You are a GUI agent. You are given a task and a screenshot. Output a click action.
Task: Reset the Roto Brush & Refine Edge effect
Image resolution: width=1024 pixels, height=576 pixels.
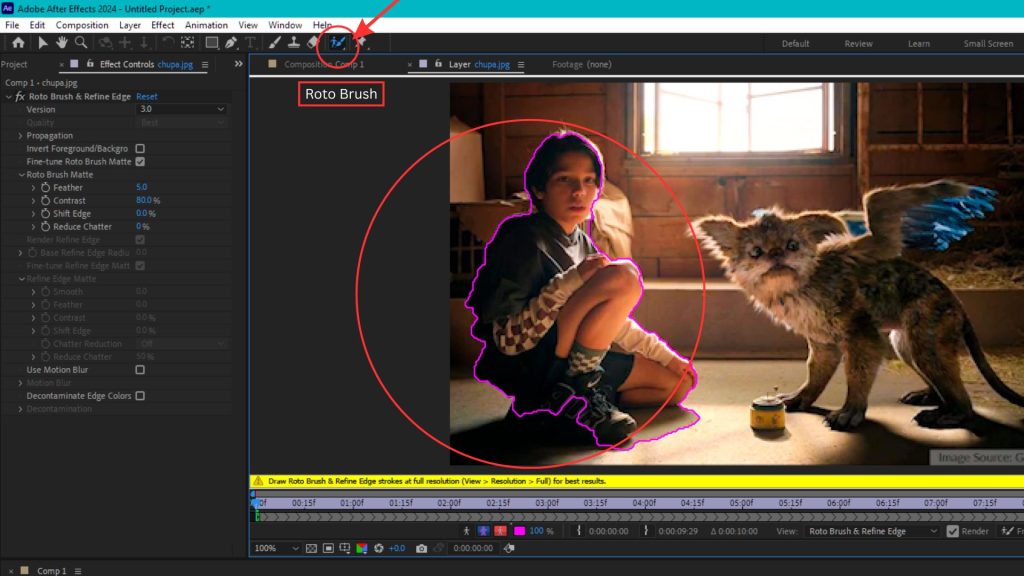pos(147,97)
